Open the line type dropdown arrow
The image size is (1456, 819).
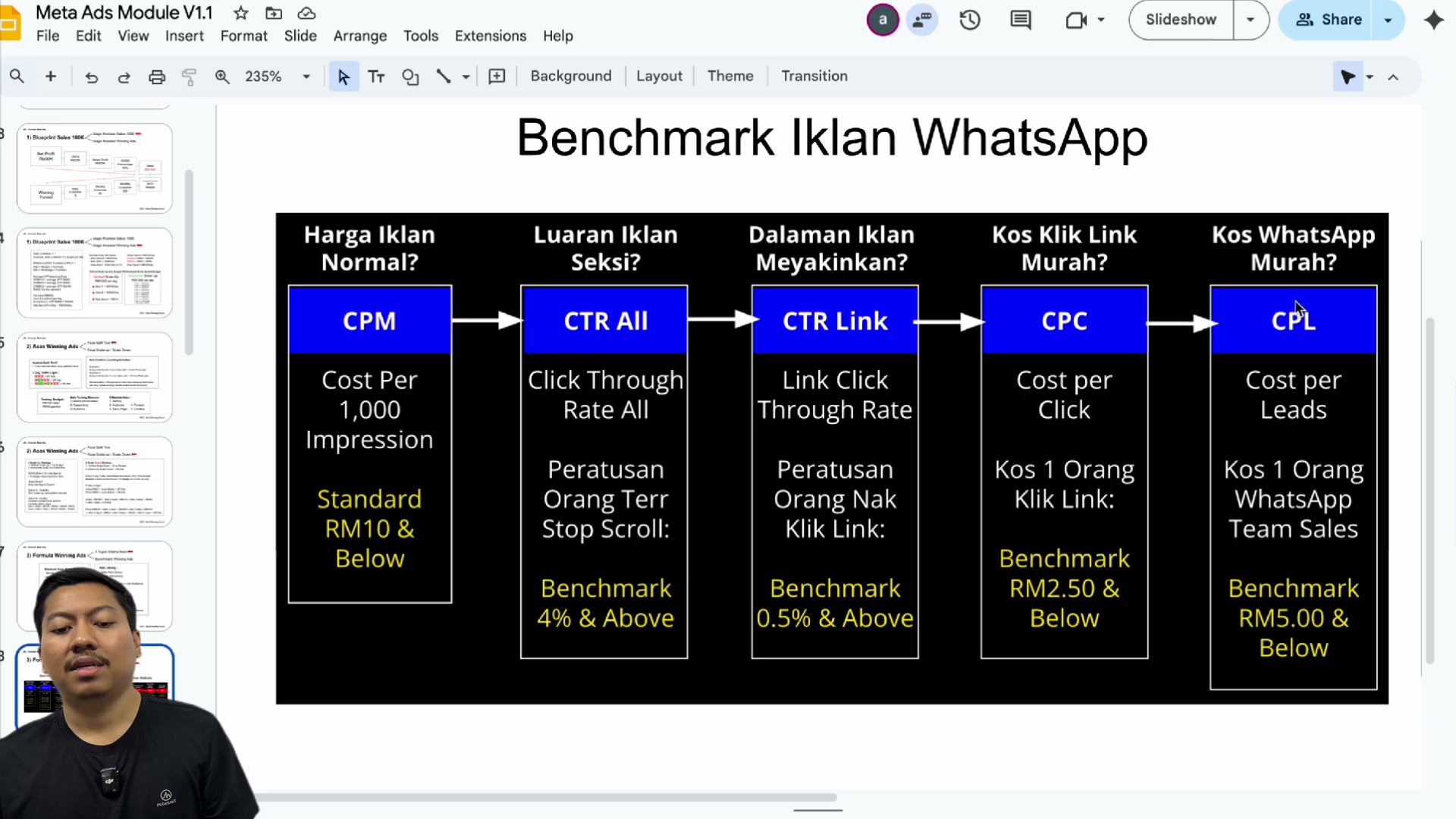466,77
